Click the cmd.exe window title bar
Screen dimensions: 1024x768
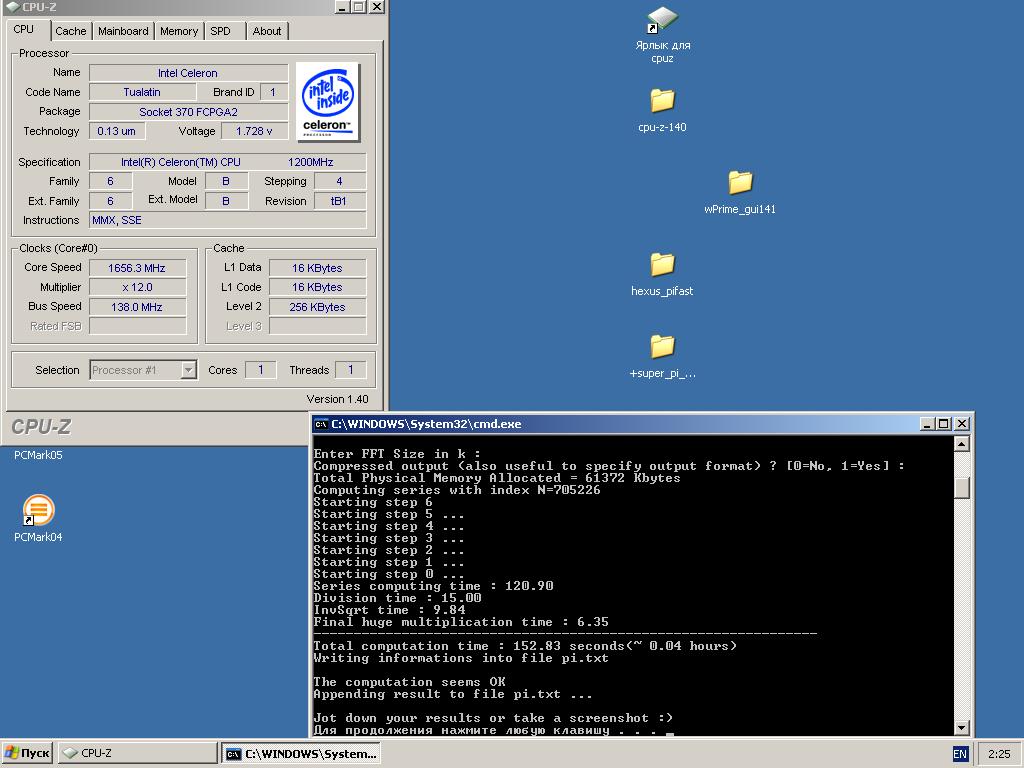642,424
